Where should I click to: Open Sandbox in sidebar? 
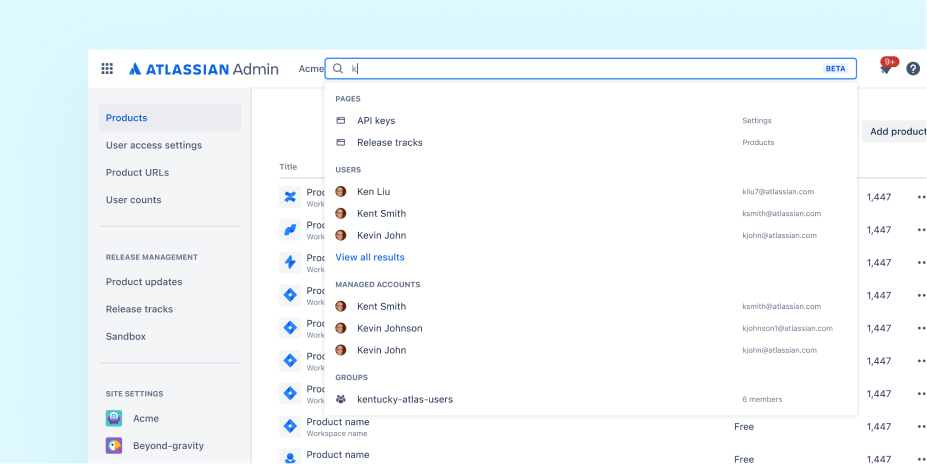125,336
